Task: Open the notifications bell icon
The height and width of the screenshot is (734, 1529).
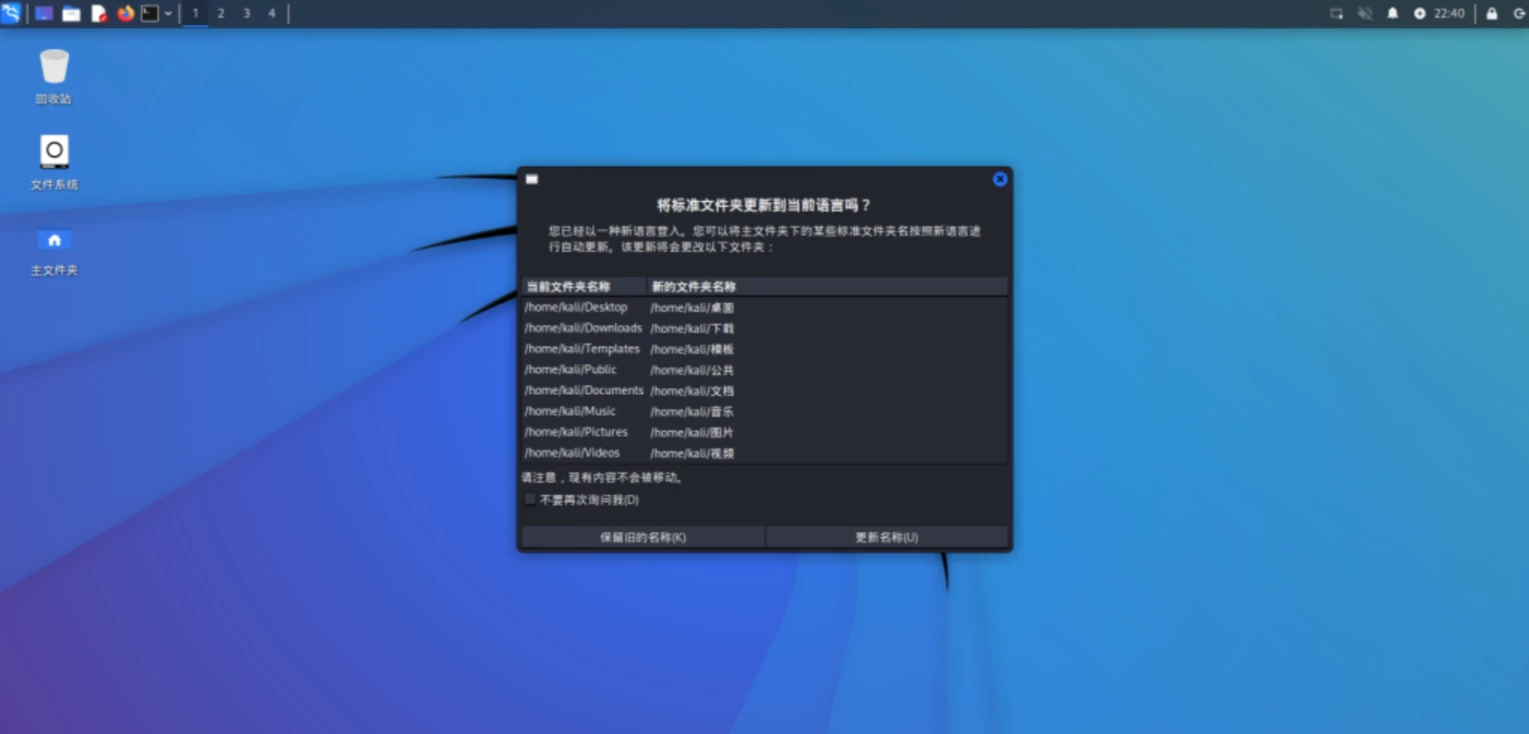Action: click(1392, 14)
